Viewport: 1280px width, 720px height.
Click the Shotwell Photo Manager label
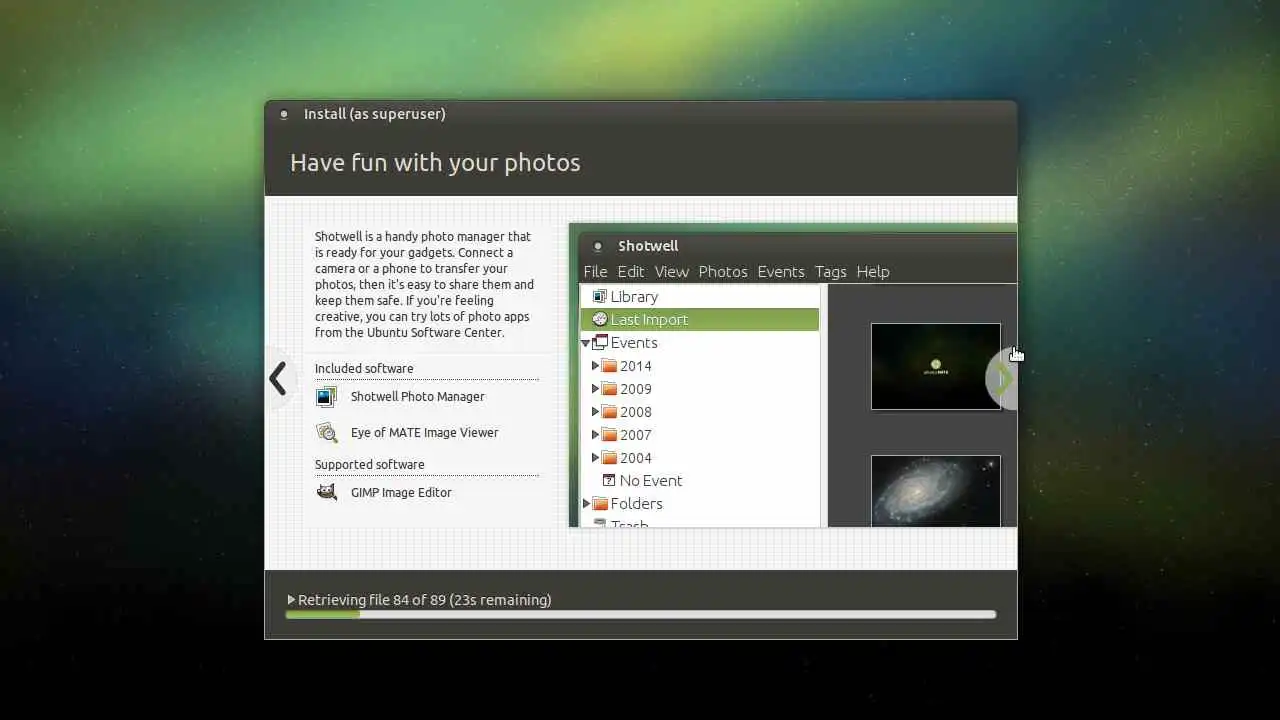coord(418,397)
